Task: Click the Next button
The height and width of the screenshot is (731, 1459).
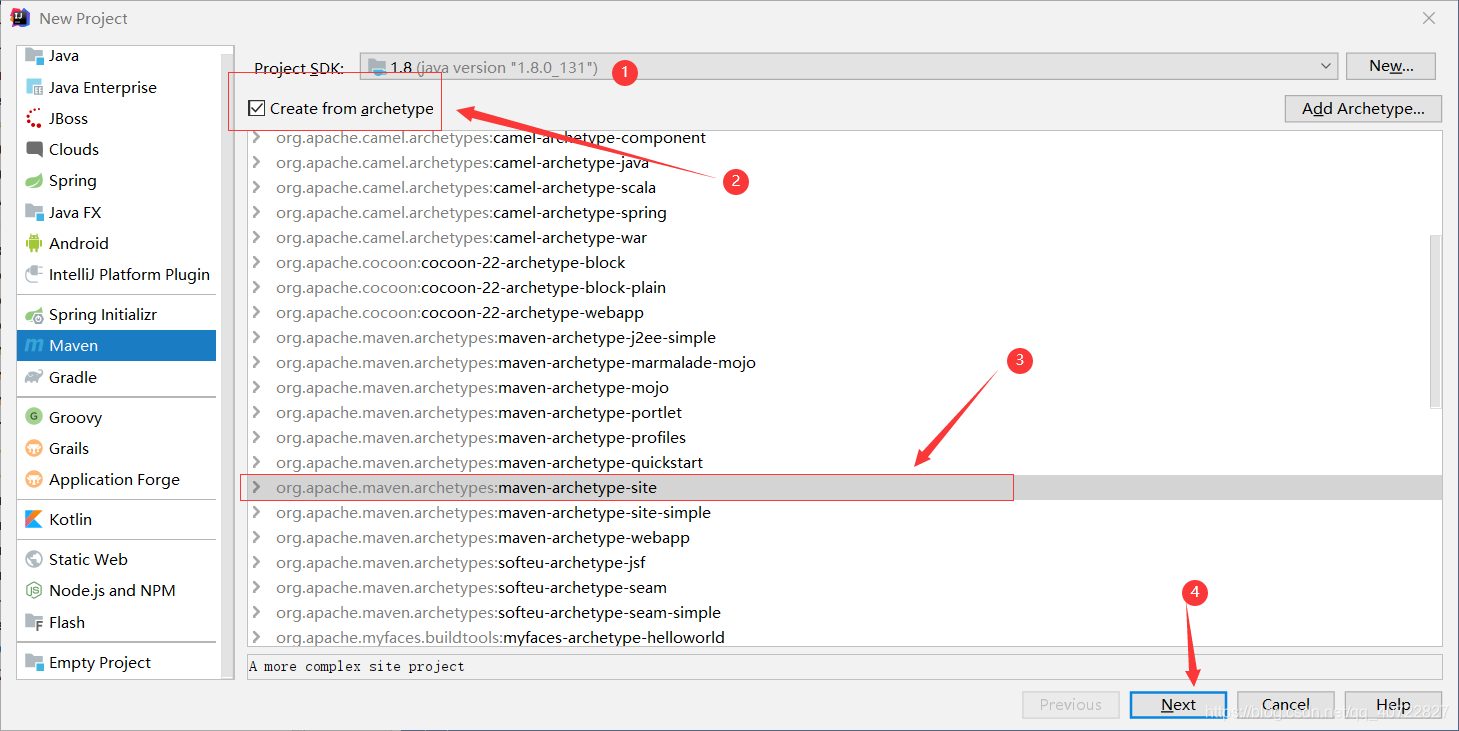Action: 1178,704
